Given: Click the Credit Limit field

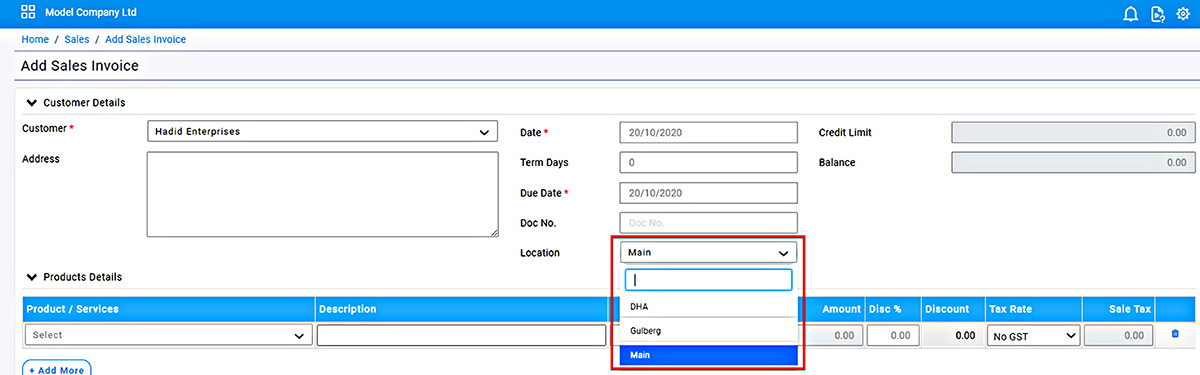Looking at the screenshot, I should [1073, 132].
